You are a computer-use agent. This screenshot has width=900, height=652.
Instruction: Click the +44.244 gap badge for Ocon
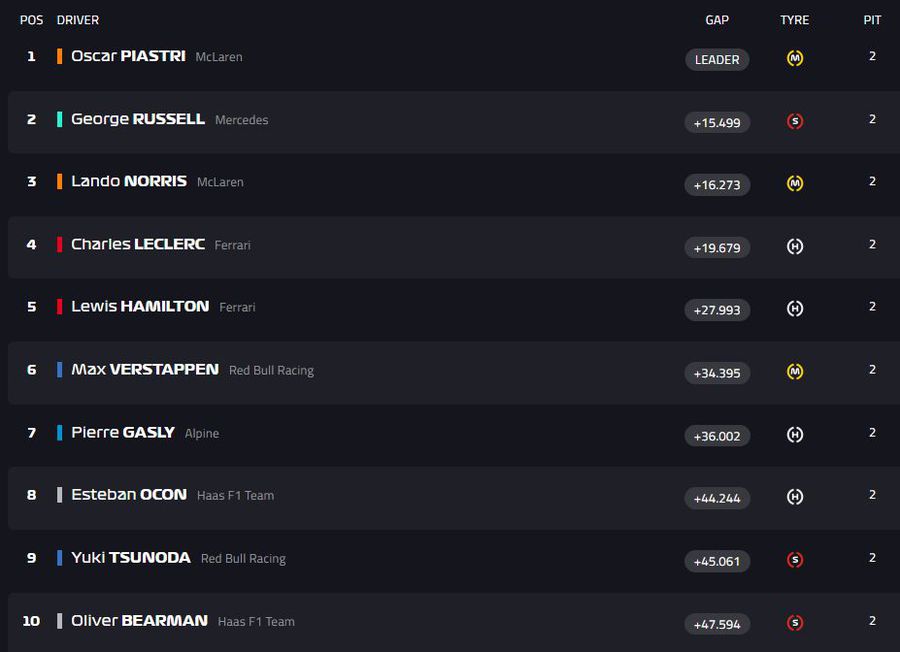[717, 498]
